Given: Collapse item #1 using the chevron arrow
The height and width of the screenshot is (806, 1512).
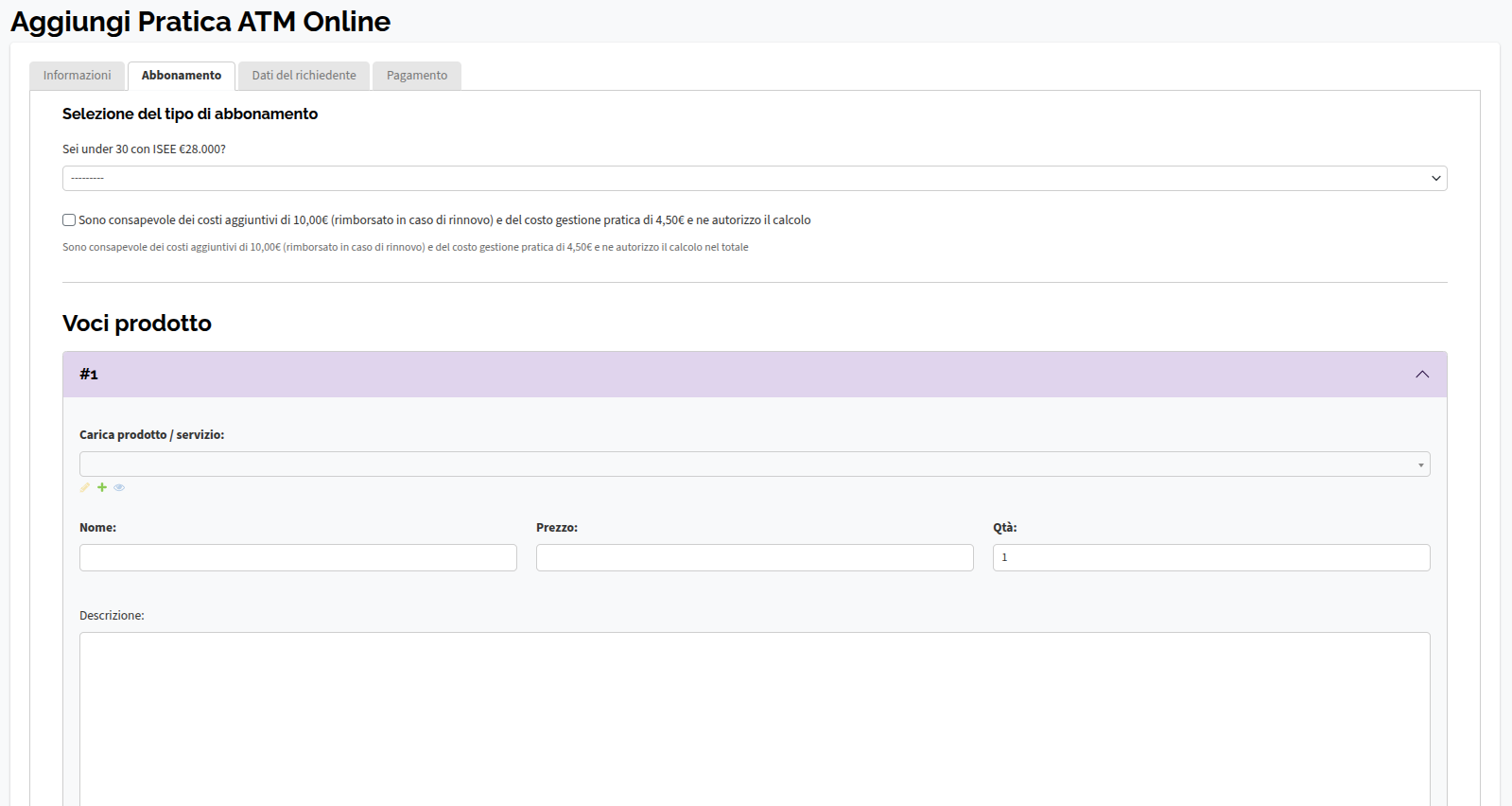Looking at the screenshot, I should pyautogui.click(x=1421, y=375).
